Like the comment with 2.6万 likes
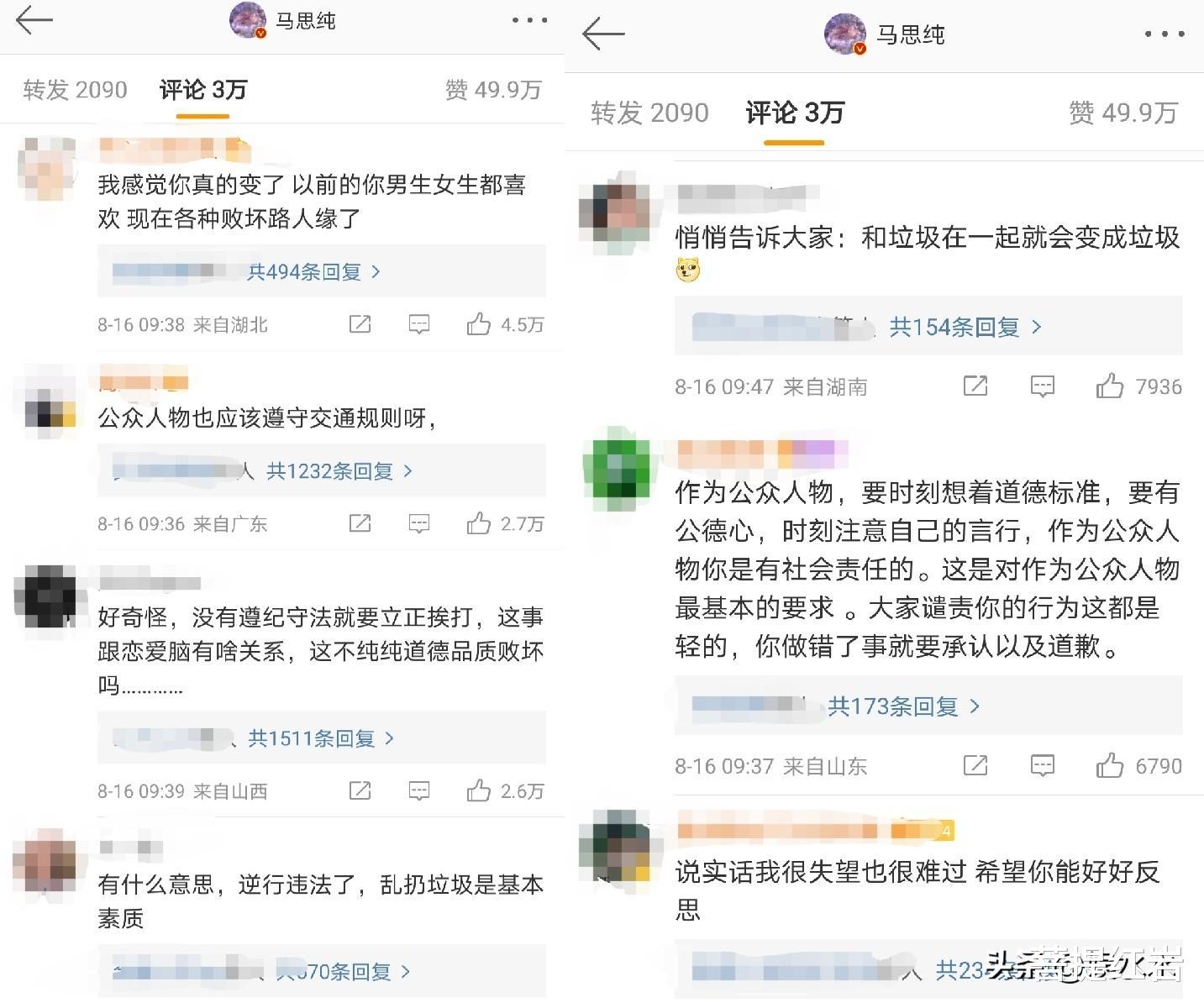The width and height of the screenshot is (1204, 1008). click(479, 790)
